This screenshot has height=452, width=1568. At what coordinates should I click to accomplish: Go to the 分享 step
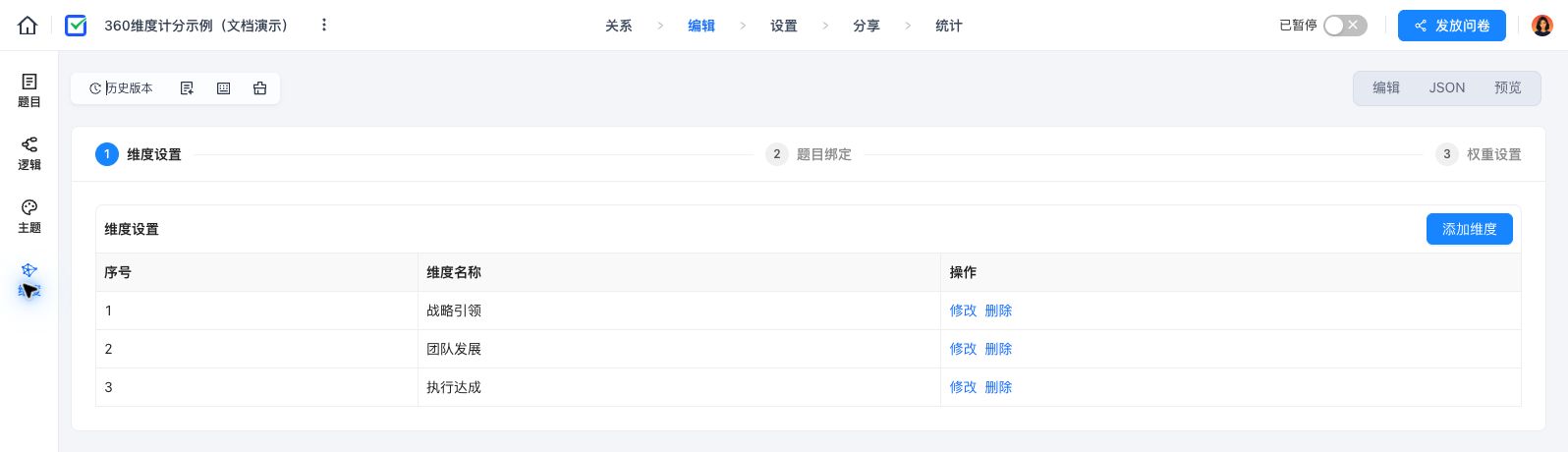click(867, 26)
